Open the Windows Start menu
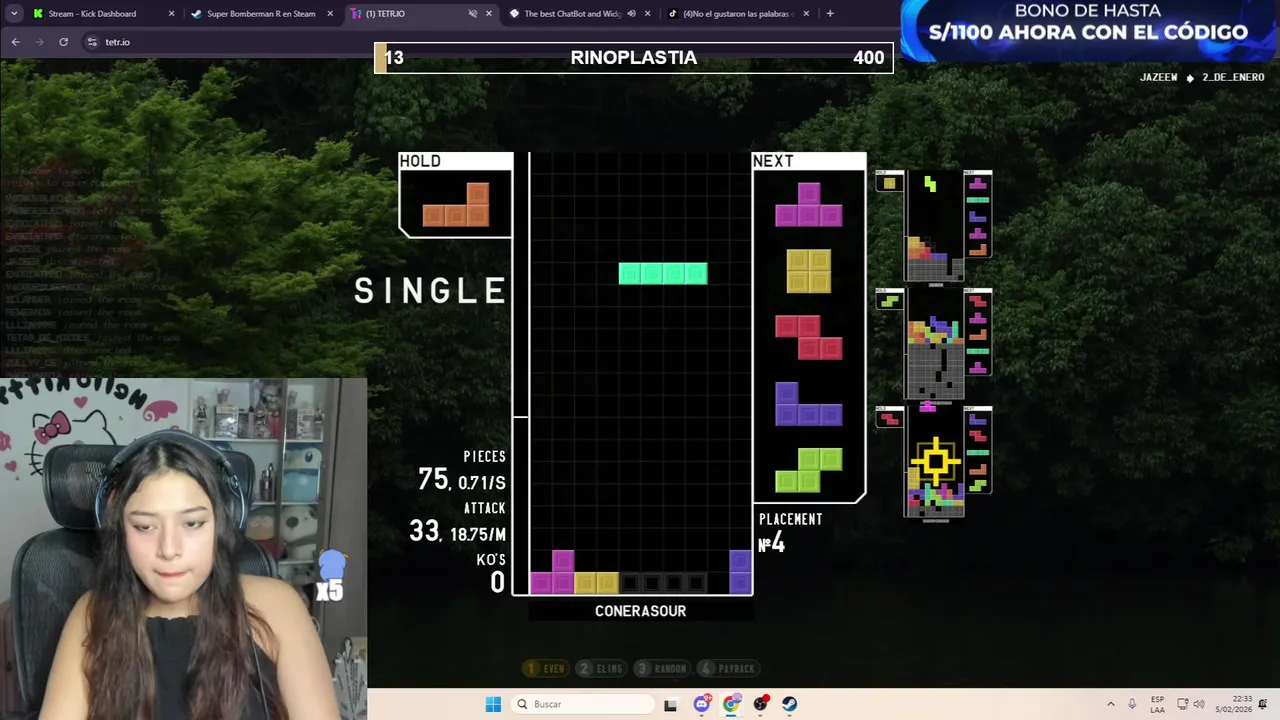Viewport: 1280px width, 720px height. click(x=493, y=704)
